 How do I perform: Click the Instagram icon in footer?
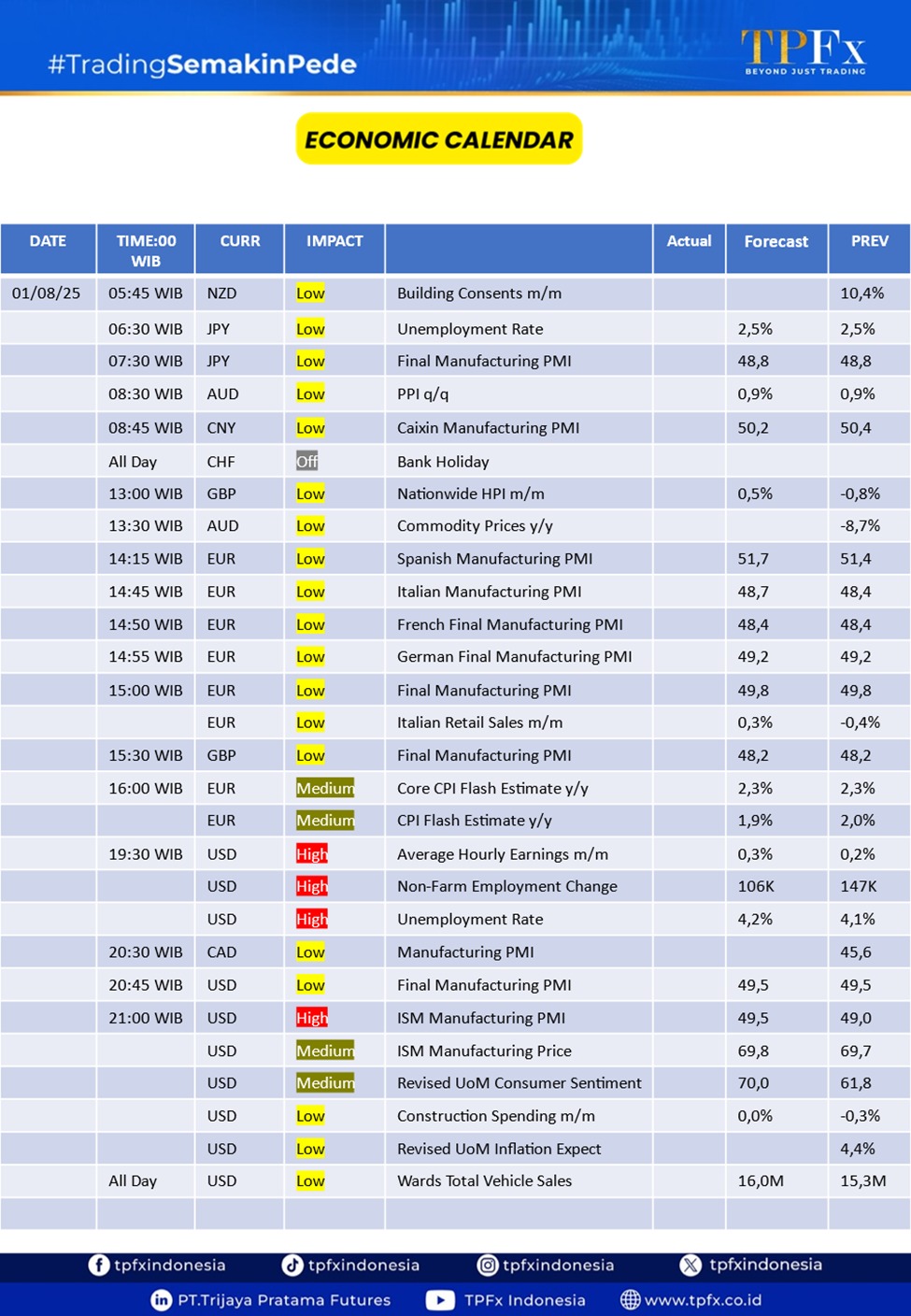coord(488,1265)
